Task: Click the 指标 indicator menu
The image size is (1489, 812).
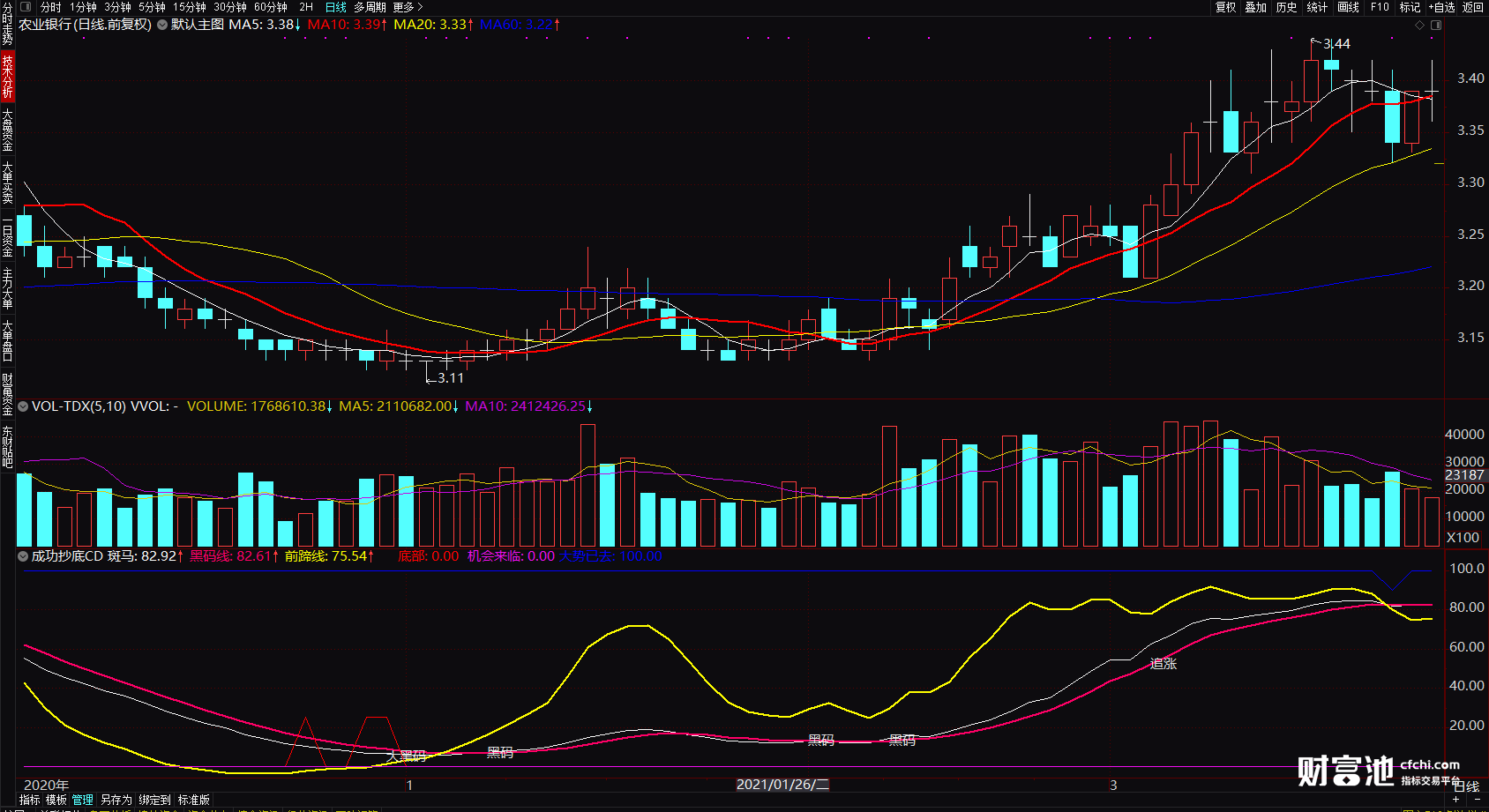Action: [30, 801]
